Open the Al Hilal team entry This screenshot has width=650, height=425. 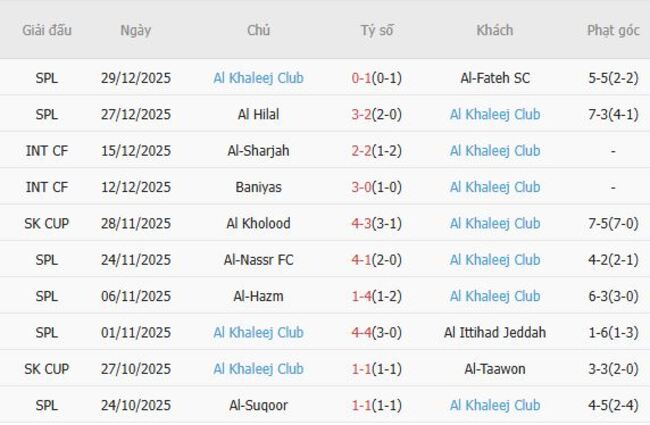[x=258, y=114]
